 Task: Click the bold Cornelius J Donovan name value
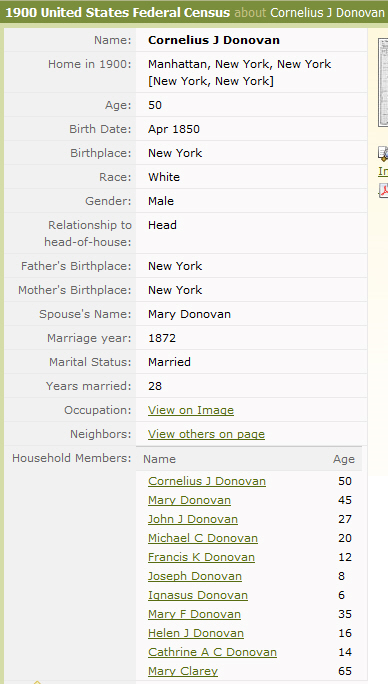(x=214, y=40)
